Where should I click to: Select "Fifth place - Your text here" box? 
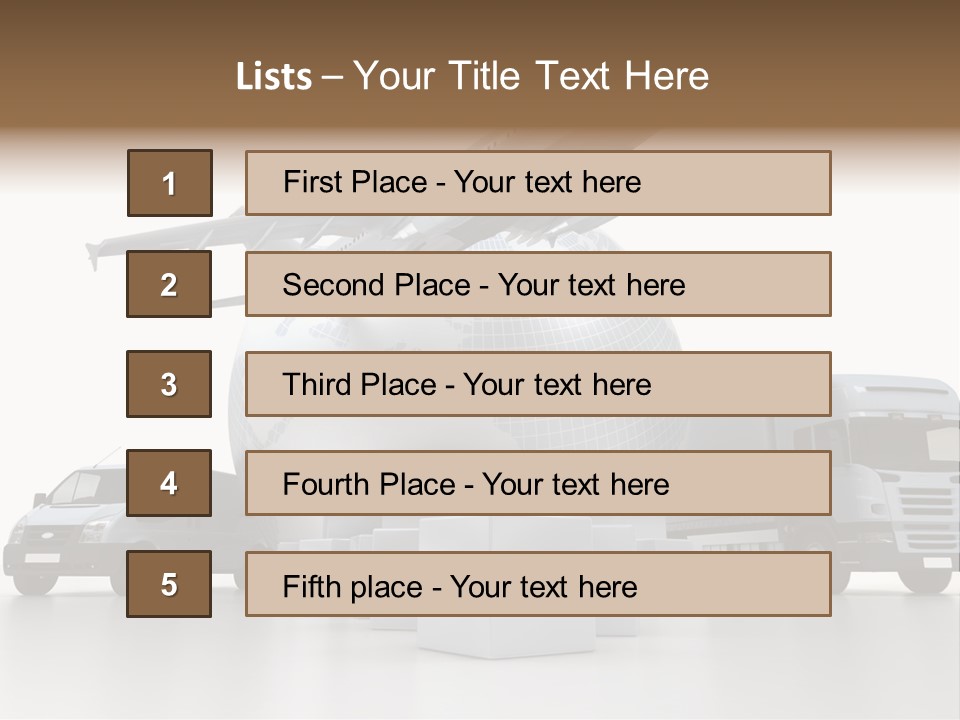(x=538, y=584)
